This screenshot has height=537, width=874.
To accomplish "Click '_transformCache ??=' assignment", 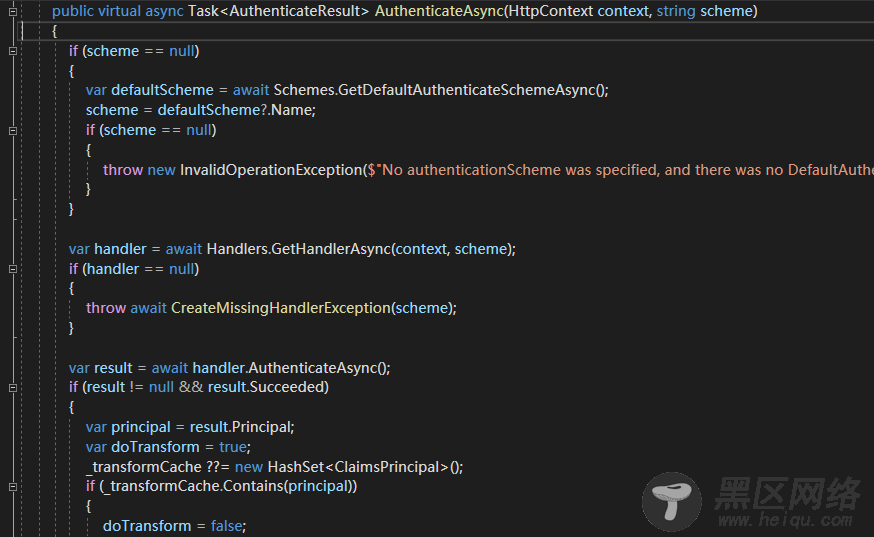I will (x=158, y=467).
